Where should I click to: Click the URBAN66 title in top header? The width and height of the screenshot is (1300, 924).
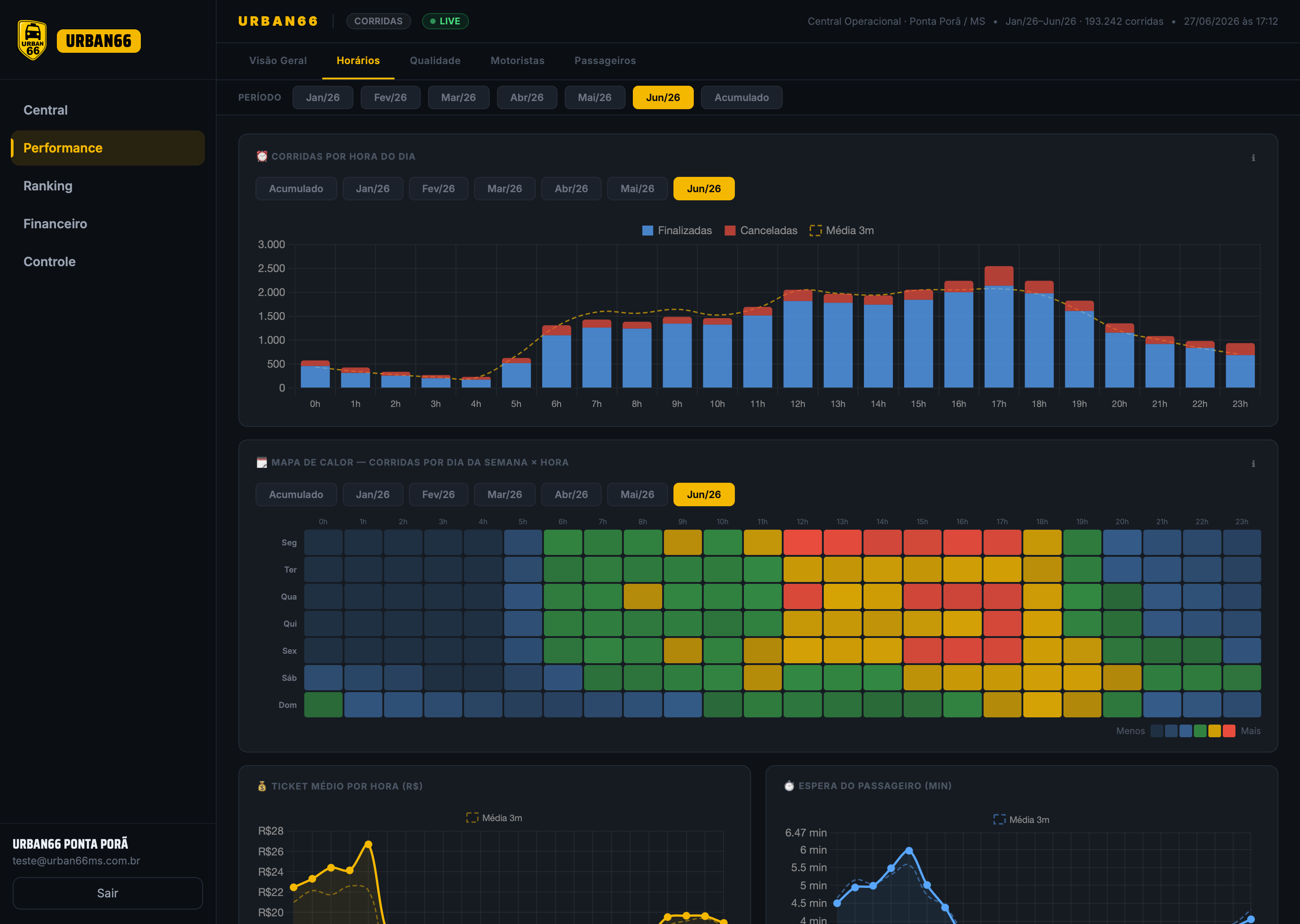pyautogui.click(x=279, y=21)
